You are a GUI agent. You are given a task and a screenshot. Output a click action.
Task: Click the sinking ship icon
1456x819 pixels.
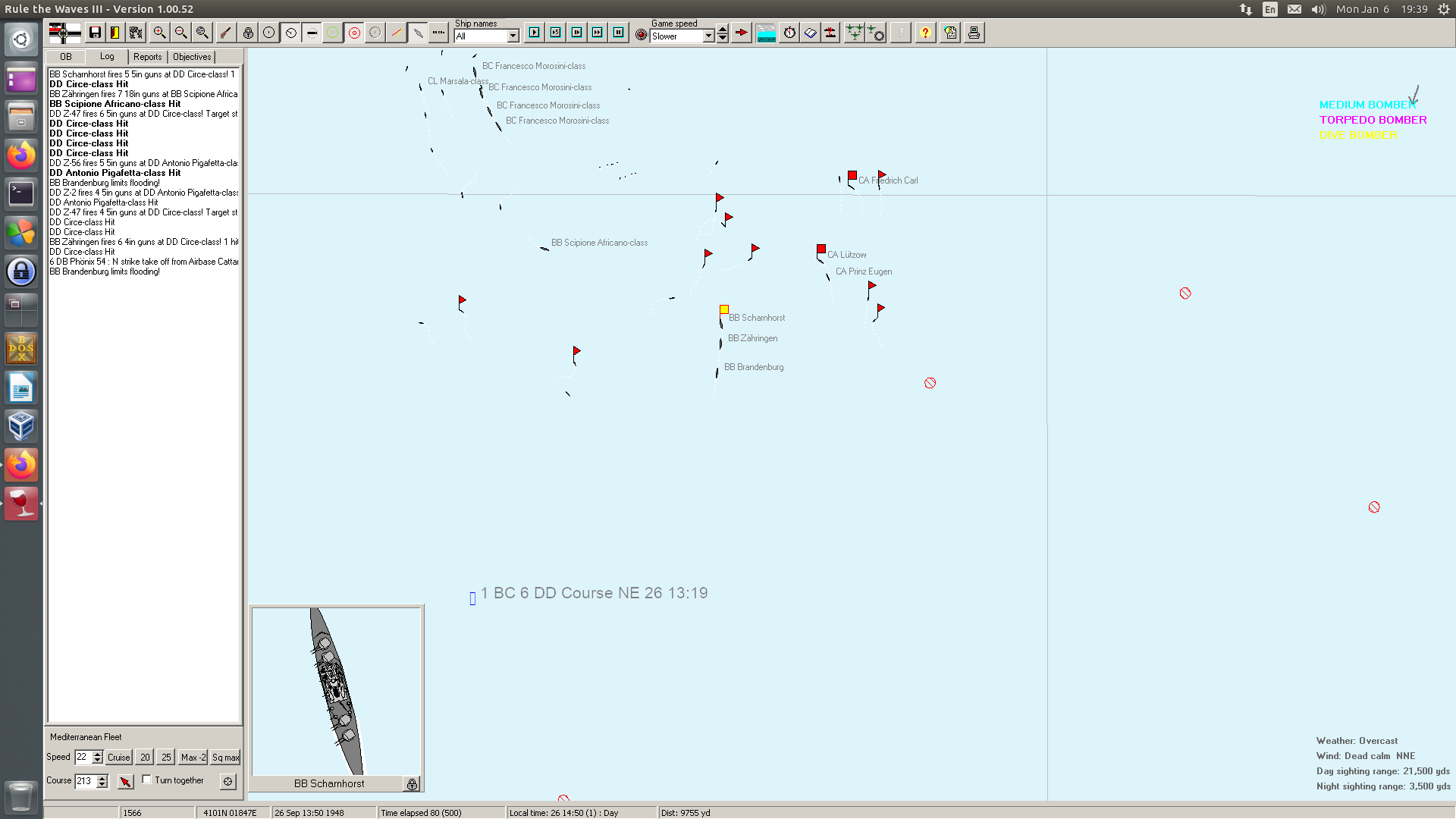(x=831, y=33)
